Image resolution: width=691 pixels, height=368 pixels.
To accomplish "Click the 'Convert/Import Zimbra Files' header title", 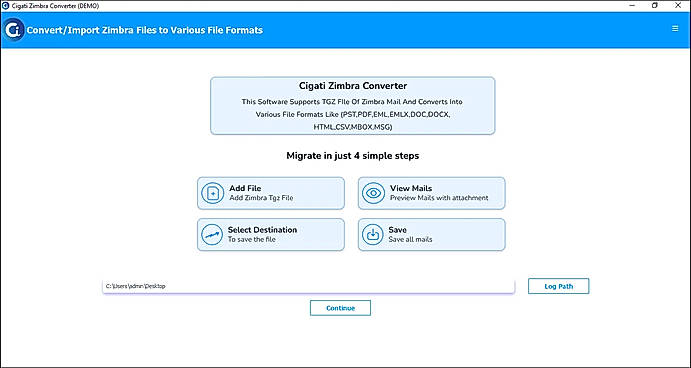I will point(145,30).
